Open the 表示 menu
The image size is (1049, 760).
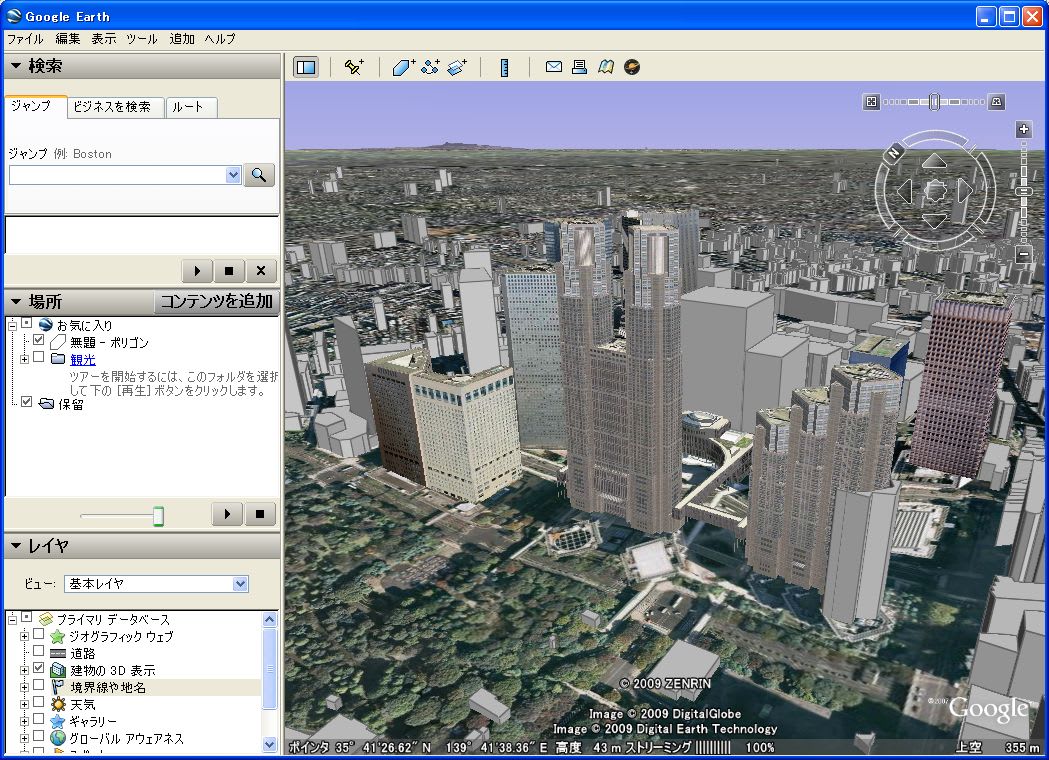[x=104, y=39]
